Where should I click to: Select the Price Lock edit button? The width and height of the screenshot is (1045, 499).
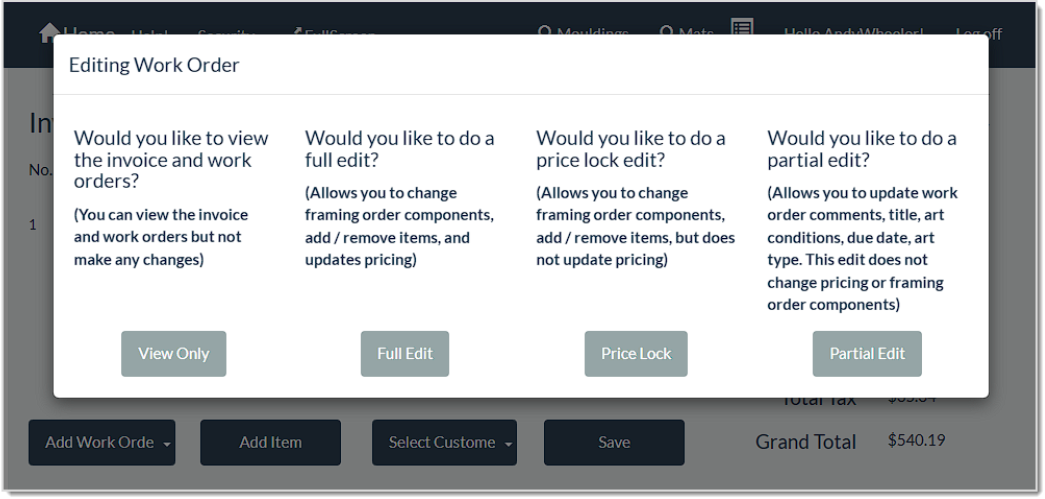point(636,354)
